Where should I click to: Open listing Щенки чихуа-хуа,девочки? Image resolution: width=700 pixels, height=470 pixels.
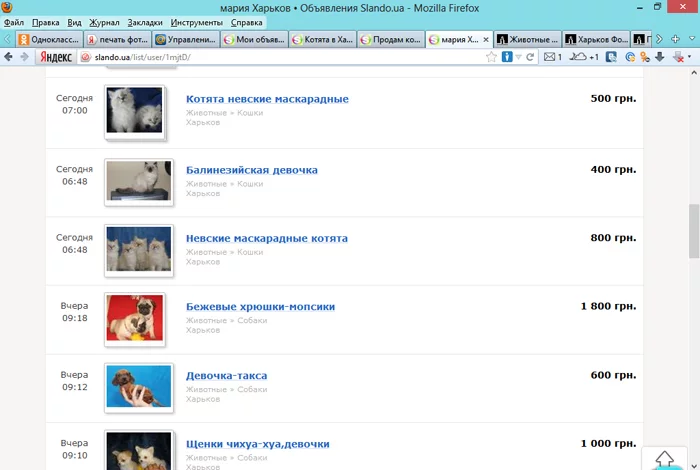[x=258, y=444]
